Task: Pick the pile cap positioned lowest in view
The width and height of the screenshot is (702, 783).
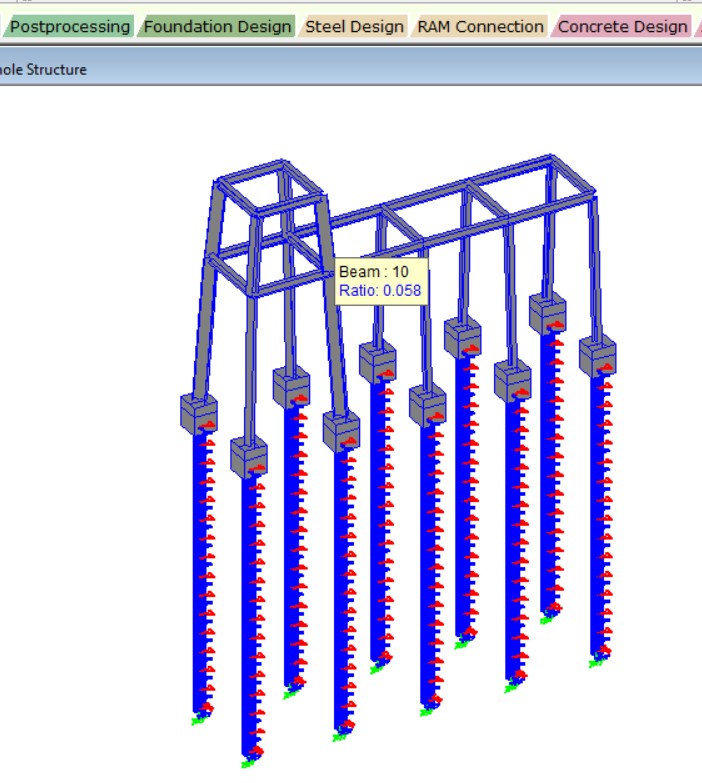Action: click(x=249, y=456)
